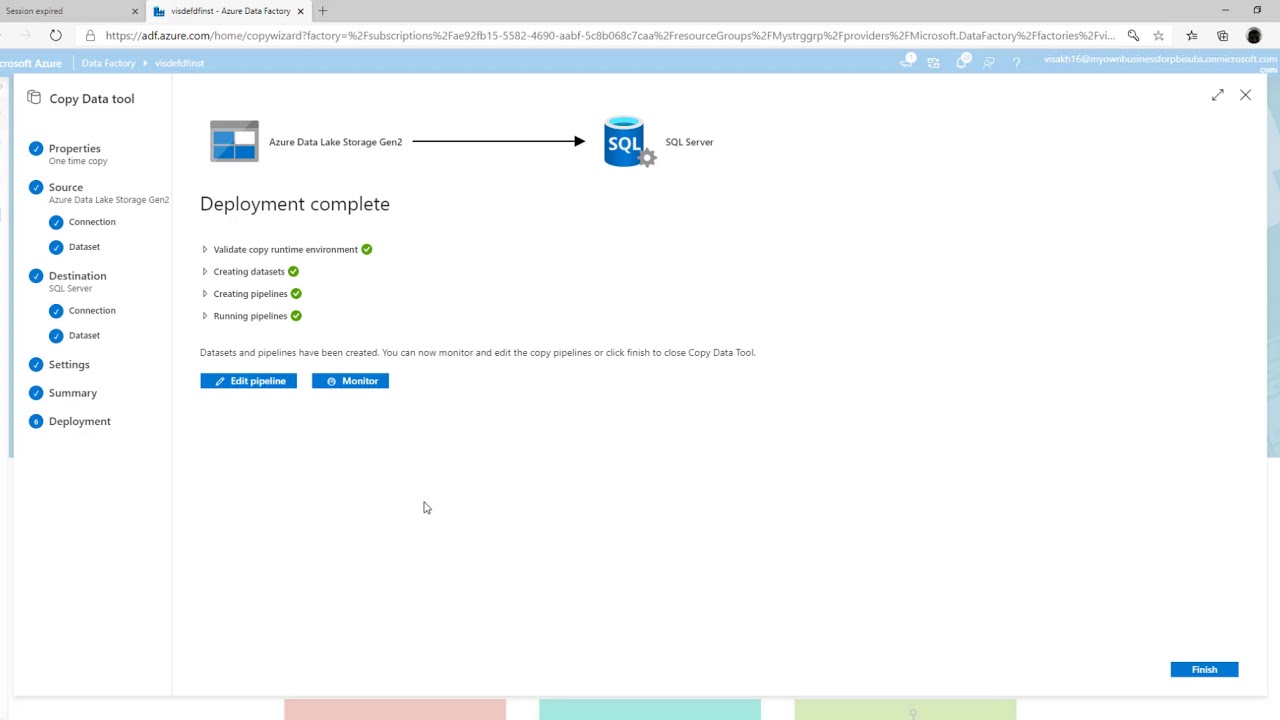Open the browser Collections icon
Viewport: 1280px width, 720px height.
(x=1222, y=35)
